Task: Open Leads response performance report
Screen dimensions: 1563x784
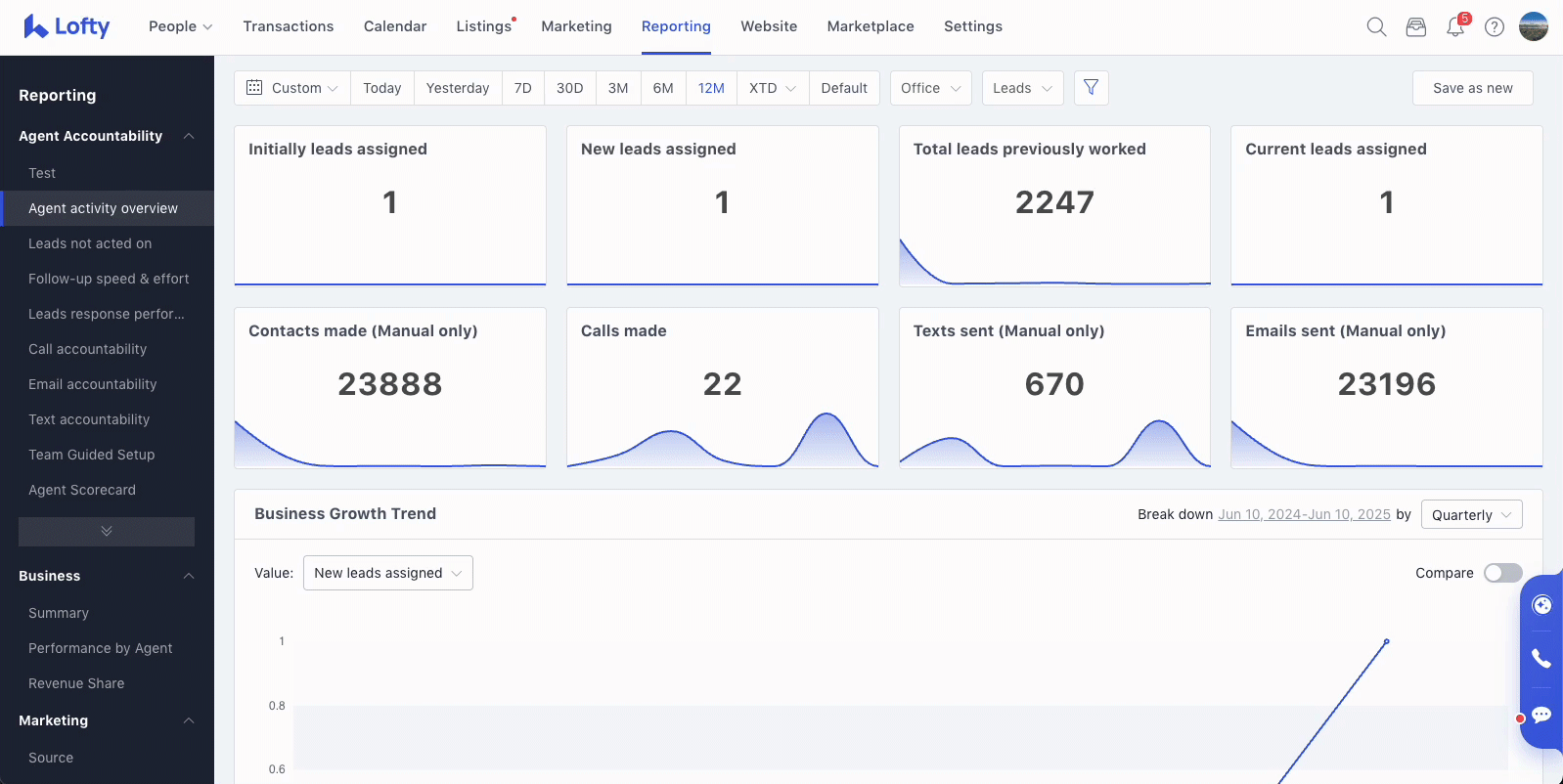Action: tap(107, 314)
